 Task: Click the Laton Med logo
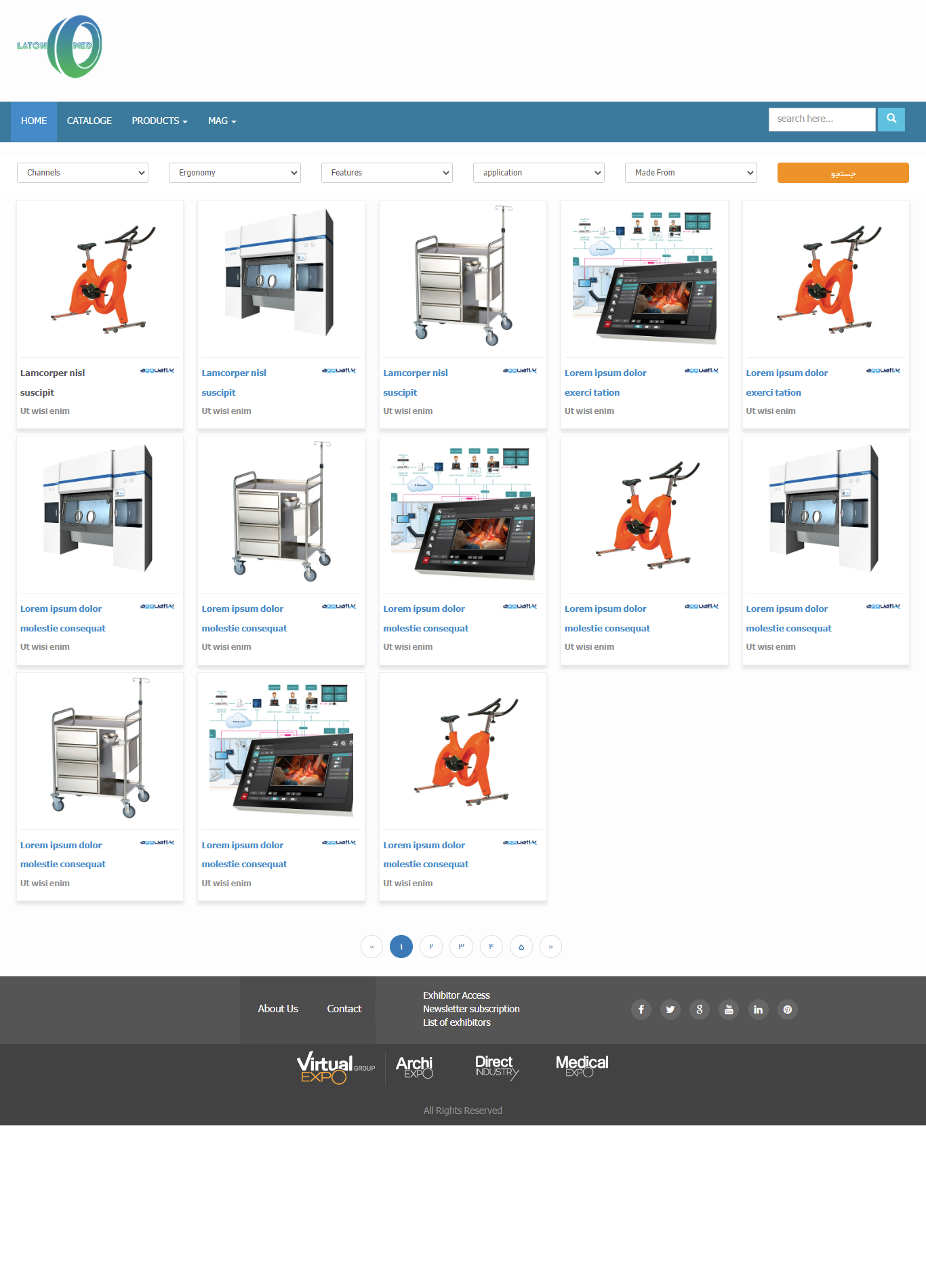pyautogui.click(x=60, y=46)
